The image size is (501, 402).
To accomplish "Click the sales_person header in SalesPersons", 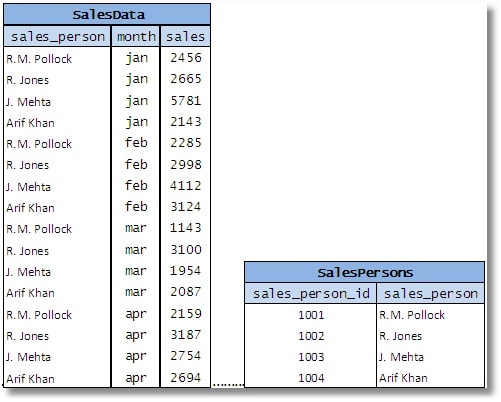I will coord(431,294).
